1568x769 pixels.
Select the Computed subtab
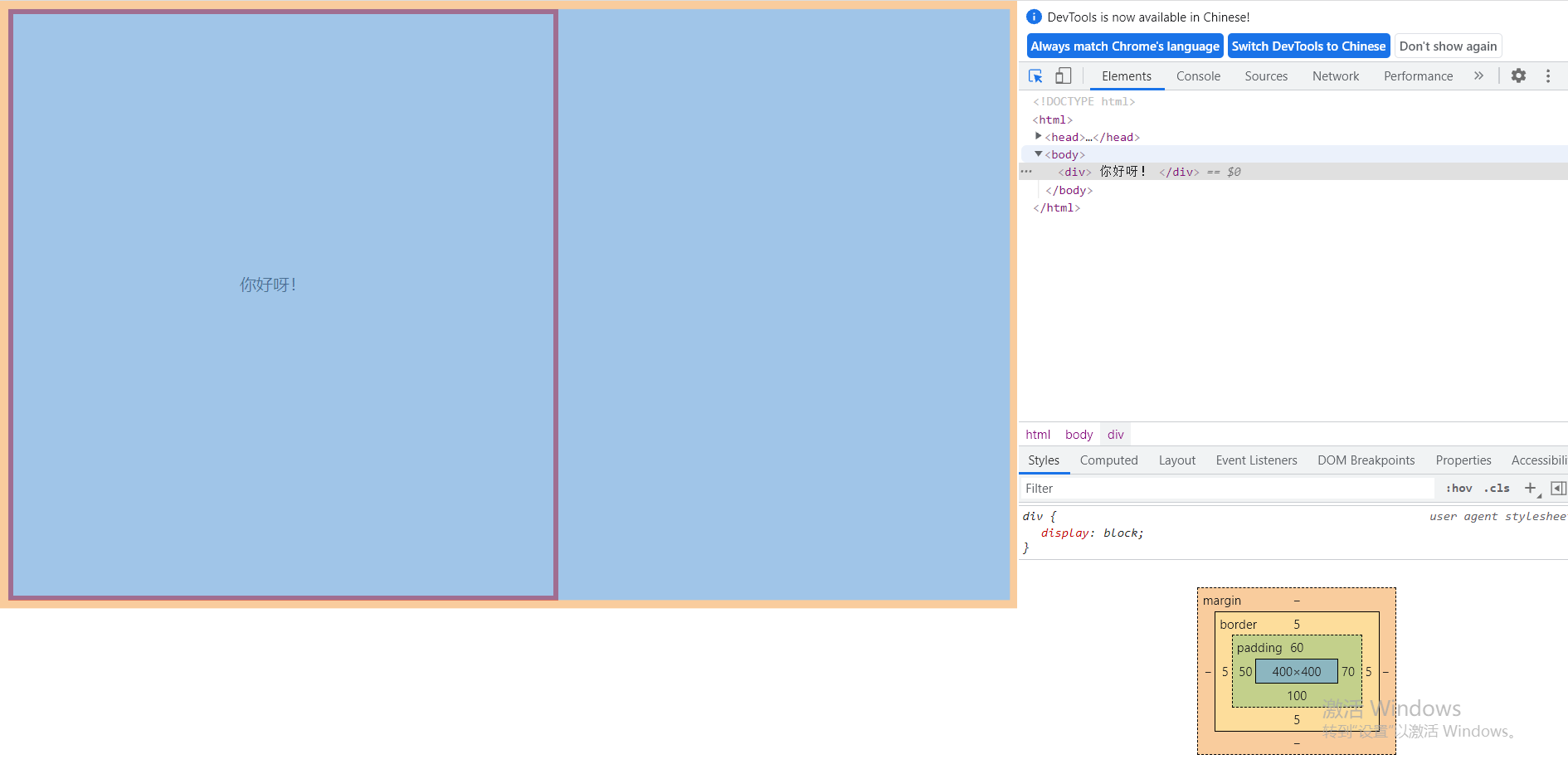[x=1108, y=460]
